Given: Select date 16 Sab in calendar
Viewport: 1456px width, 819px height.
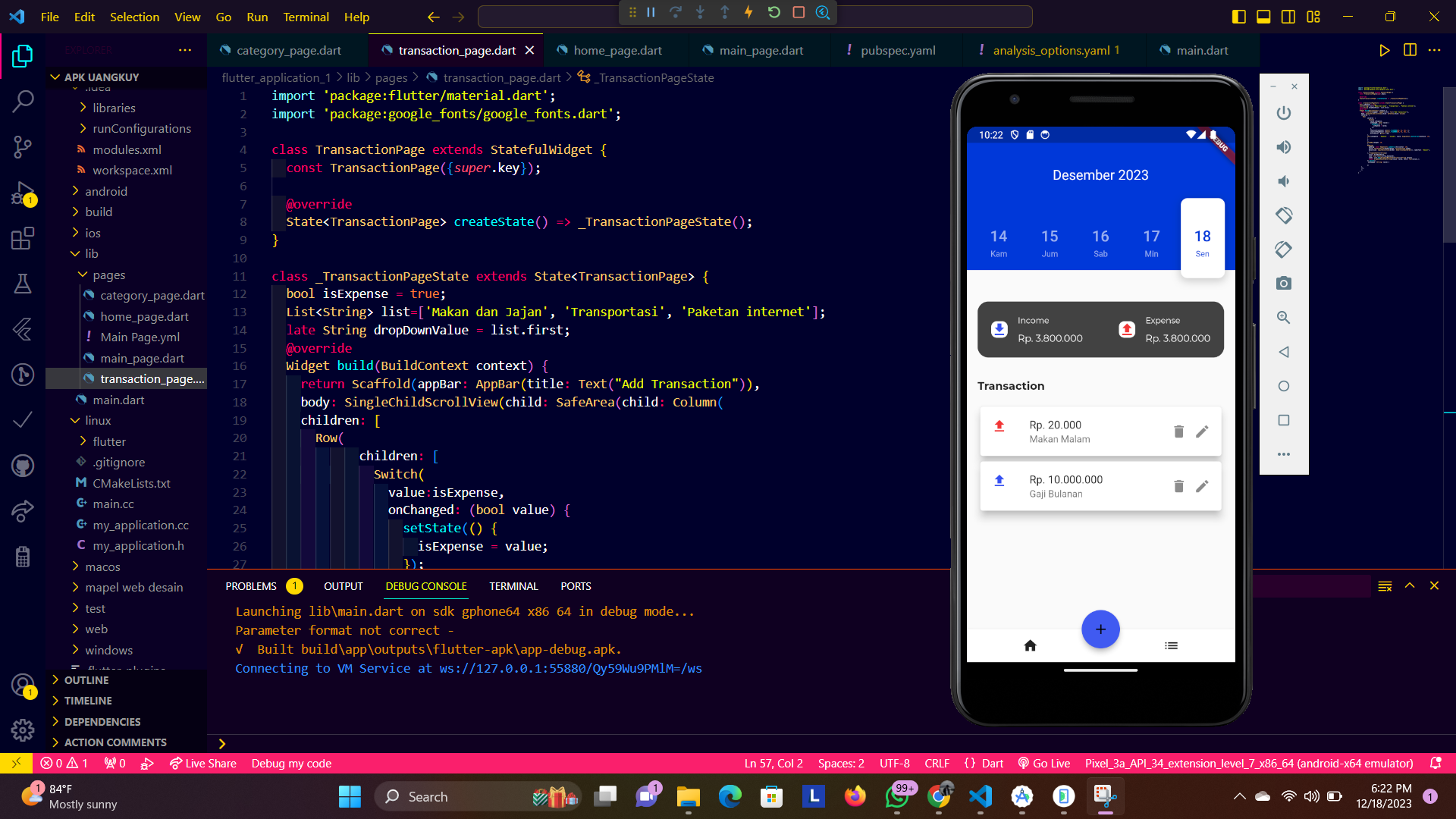Looking at the screenshot, I should click(1100, 243).
